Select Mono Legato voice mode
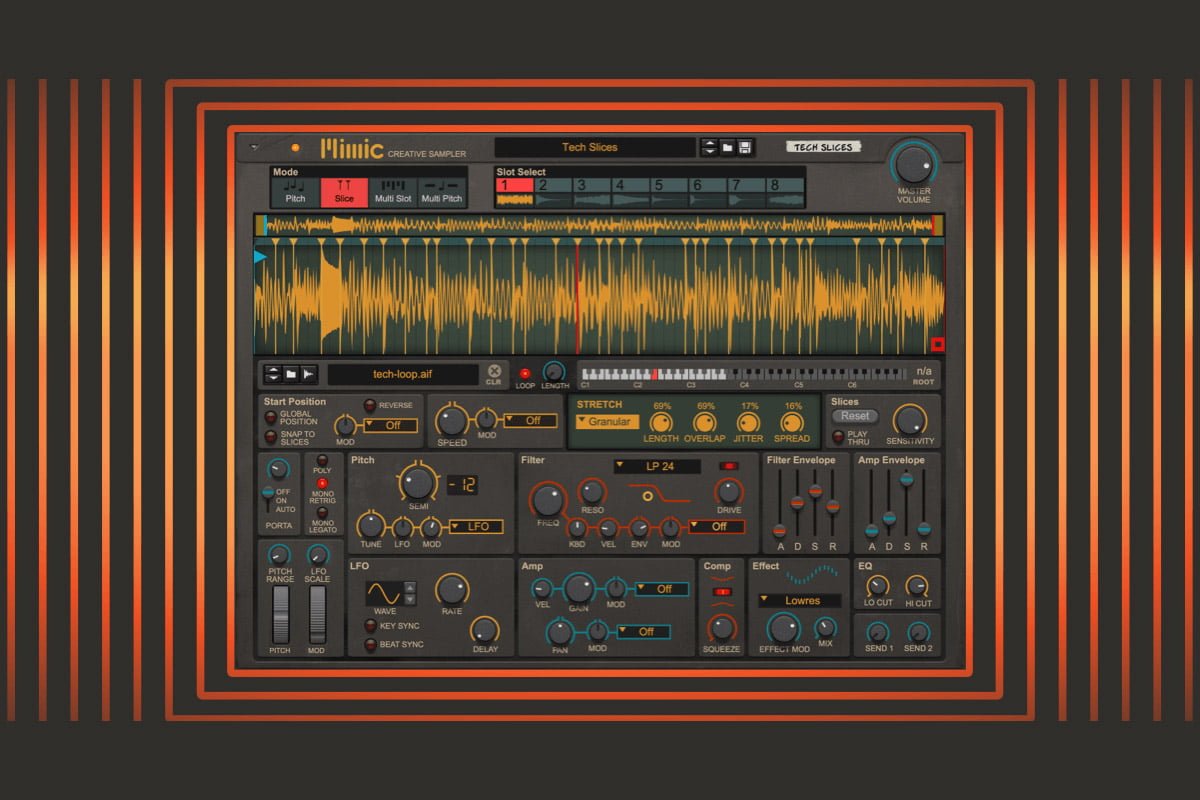The width and height of the screenshot is (1200, 800). point(322,514)
